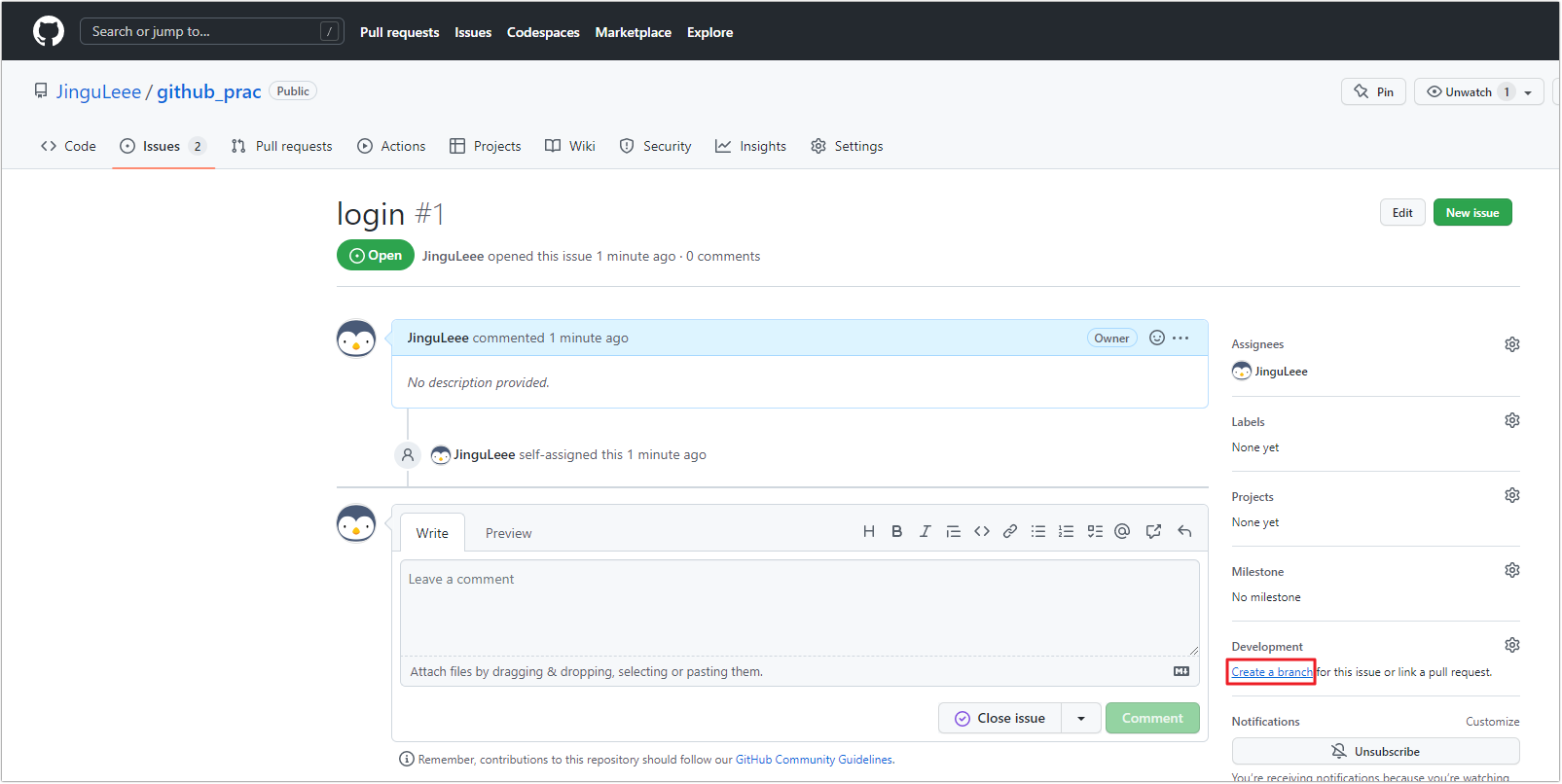Viewport: 1562px width, 784px height.
Task: Click the Close issue button
Action: pyautogui.click(x=999, y=718)
